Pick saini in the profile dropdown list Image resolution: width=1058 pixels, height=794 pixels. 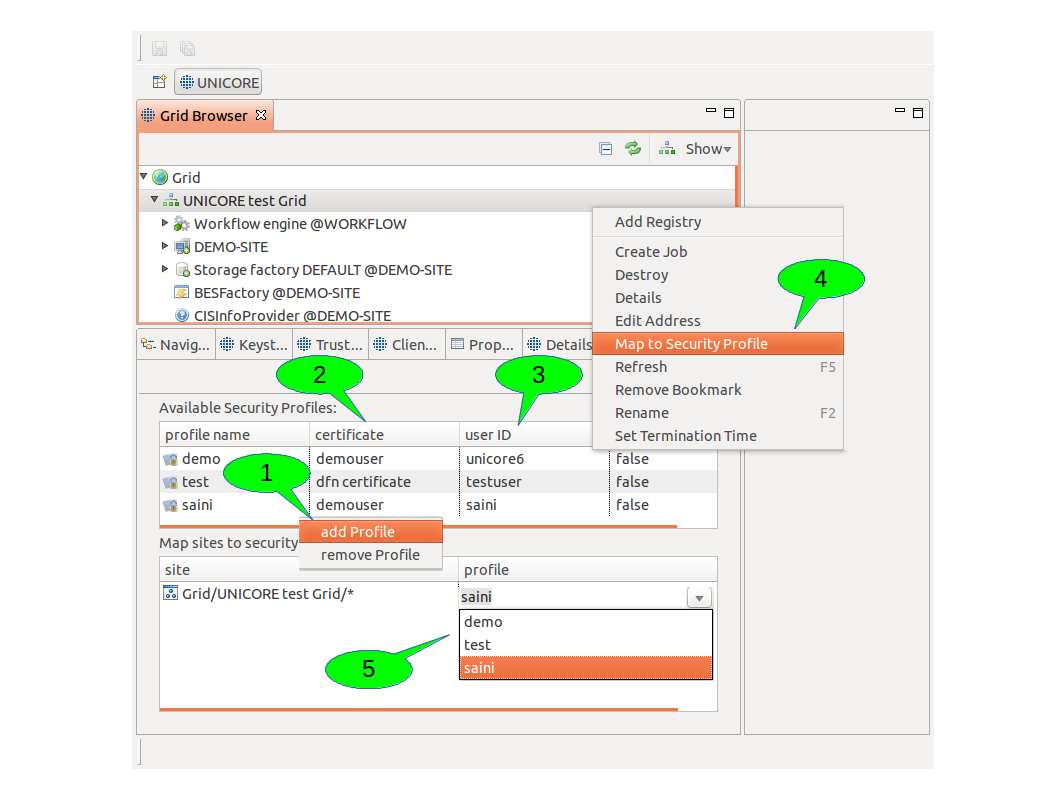pyautogui.click(x=586, y=668)
